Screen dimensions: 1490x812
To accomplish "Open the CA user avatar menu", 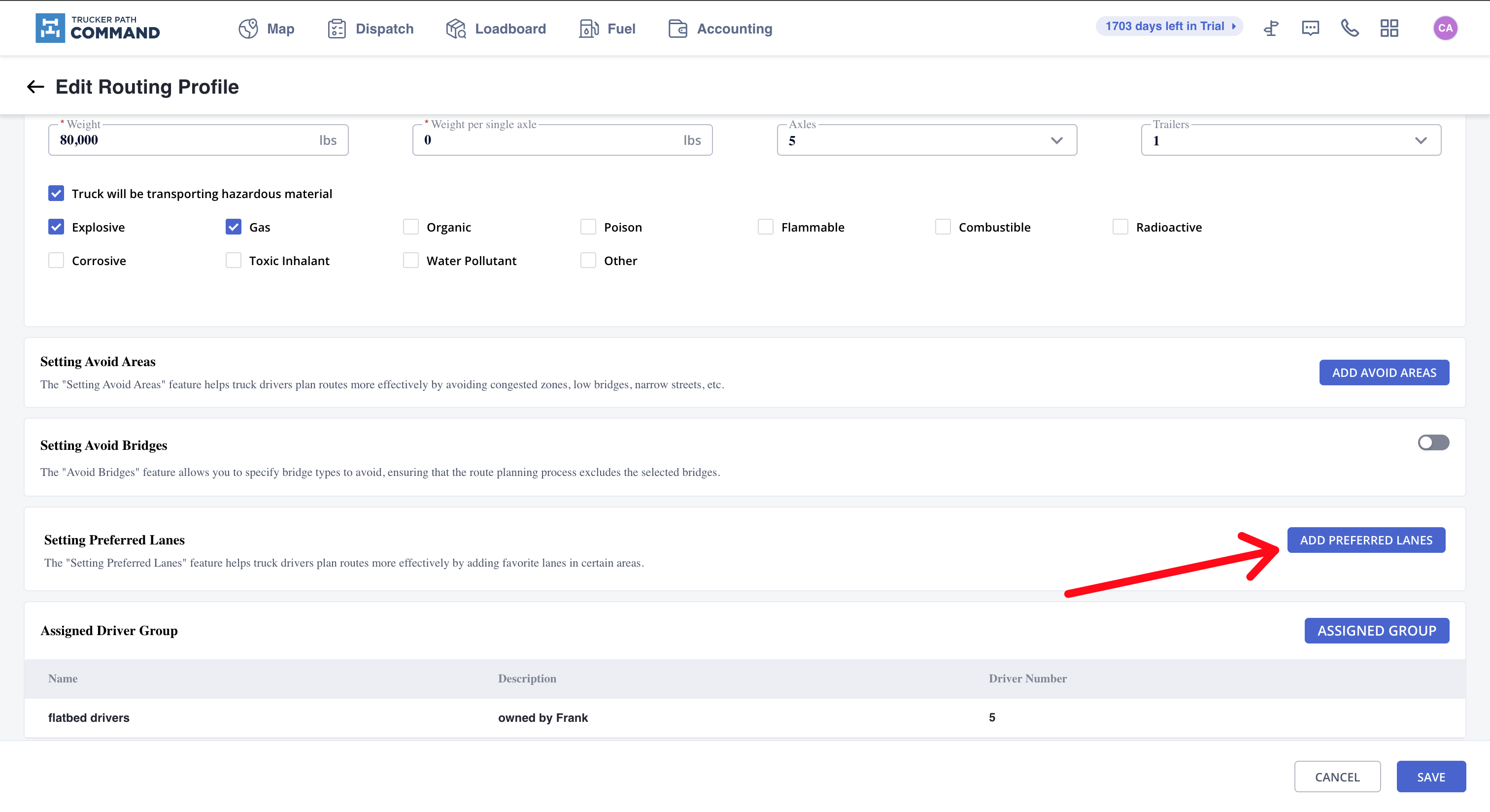I will [x=1444, y=29].
